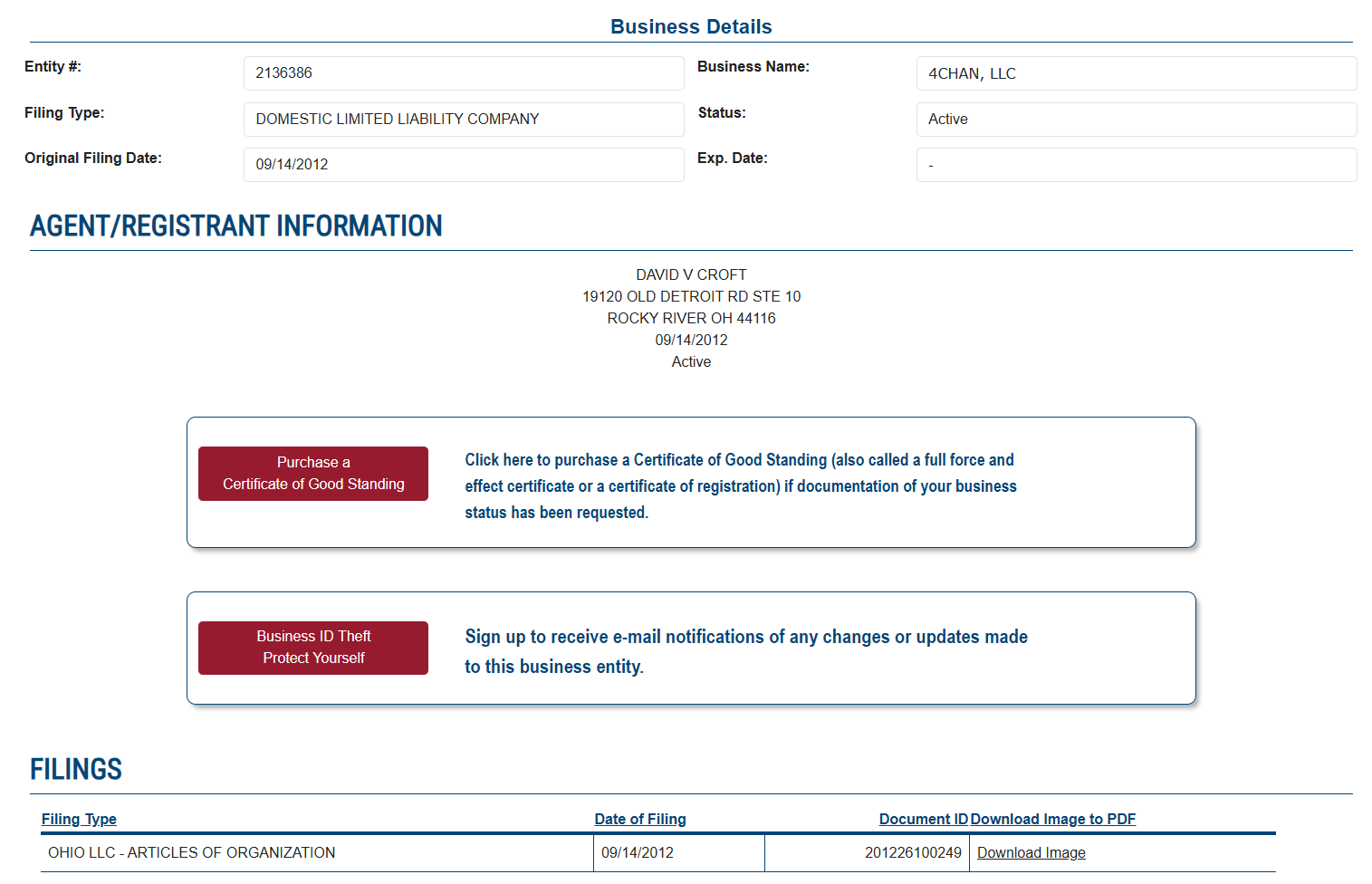Image resolution: width=1372 pixels, height=884 pixels.
Task: Click the agent name DAVID V CROFT
Action: pos(691,274)
